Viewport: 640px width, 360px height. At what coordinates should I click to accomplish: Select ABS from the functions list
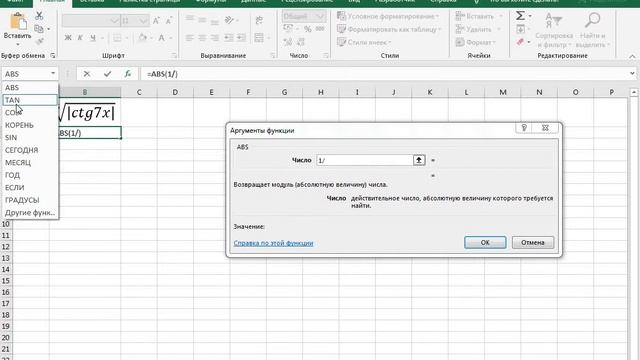point(30,87)
